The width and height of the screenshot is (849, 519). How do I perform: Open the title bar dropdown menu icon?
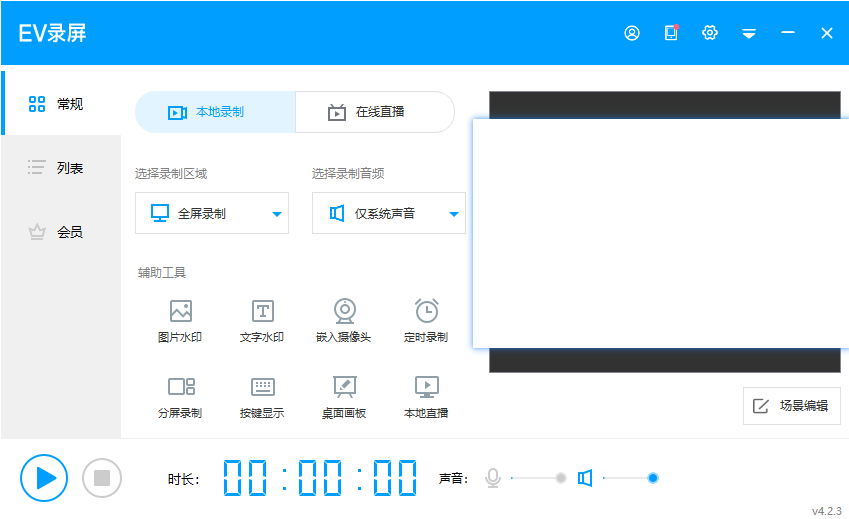749,34
